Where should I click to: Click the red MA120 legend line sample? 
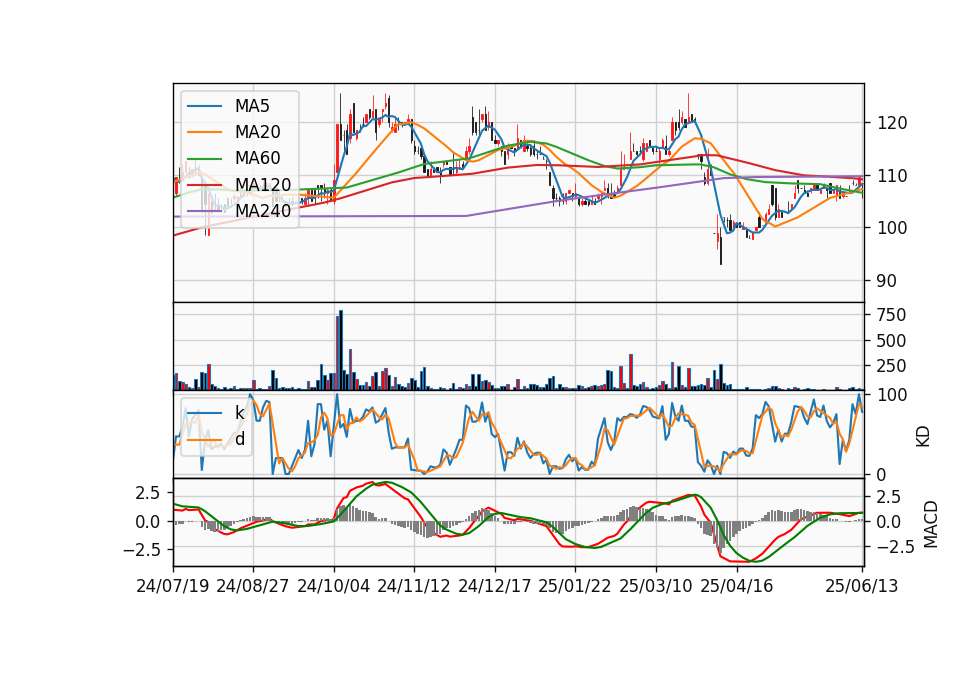coord(204,185)
